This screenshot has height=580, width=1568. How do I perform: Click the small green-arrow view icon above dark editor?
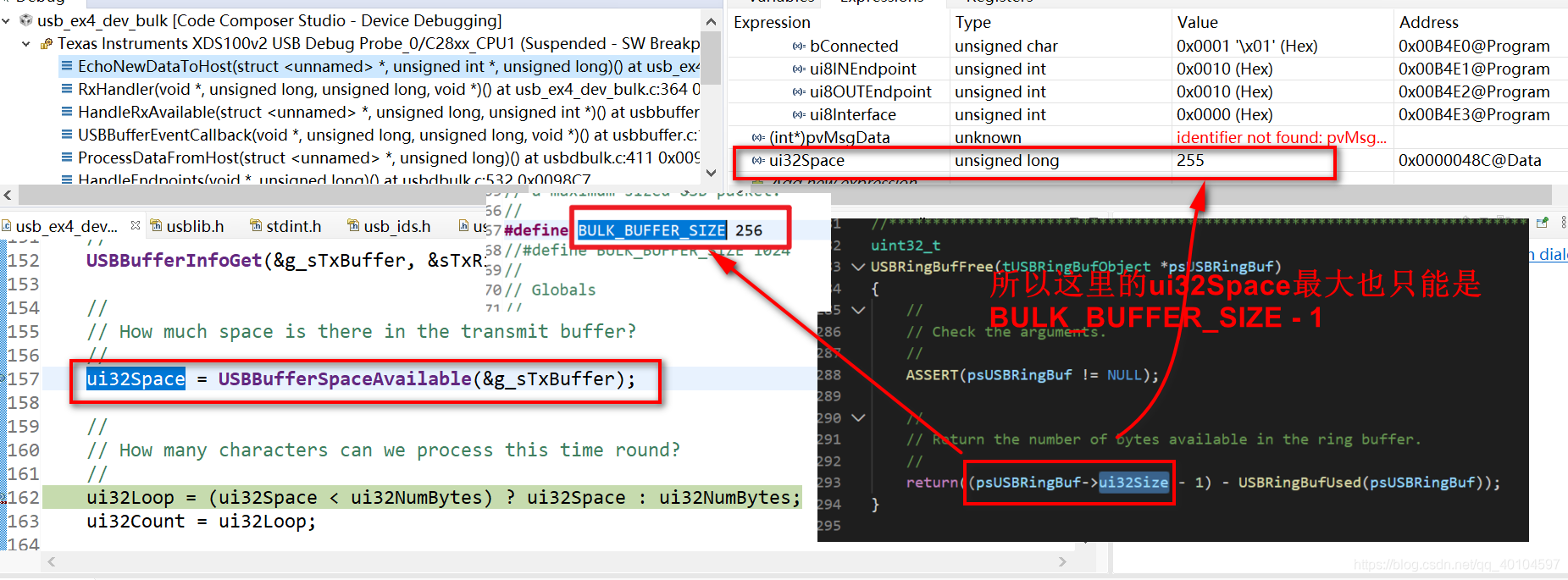tap(1543, 223)
